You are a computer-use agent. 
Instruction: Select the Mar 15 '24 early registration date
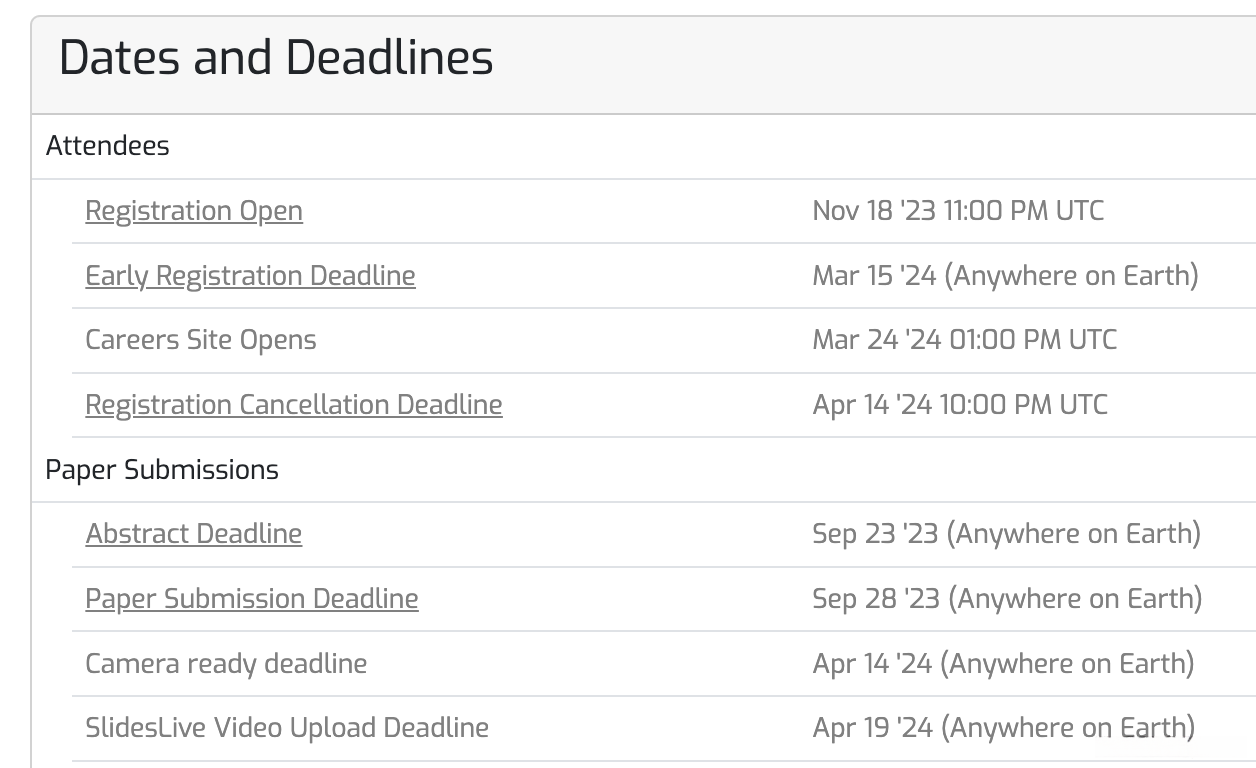(874, 276)
